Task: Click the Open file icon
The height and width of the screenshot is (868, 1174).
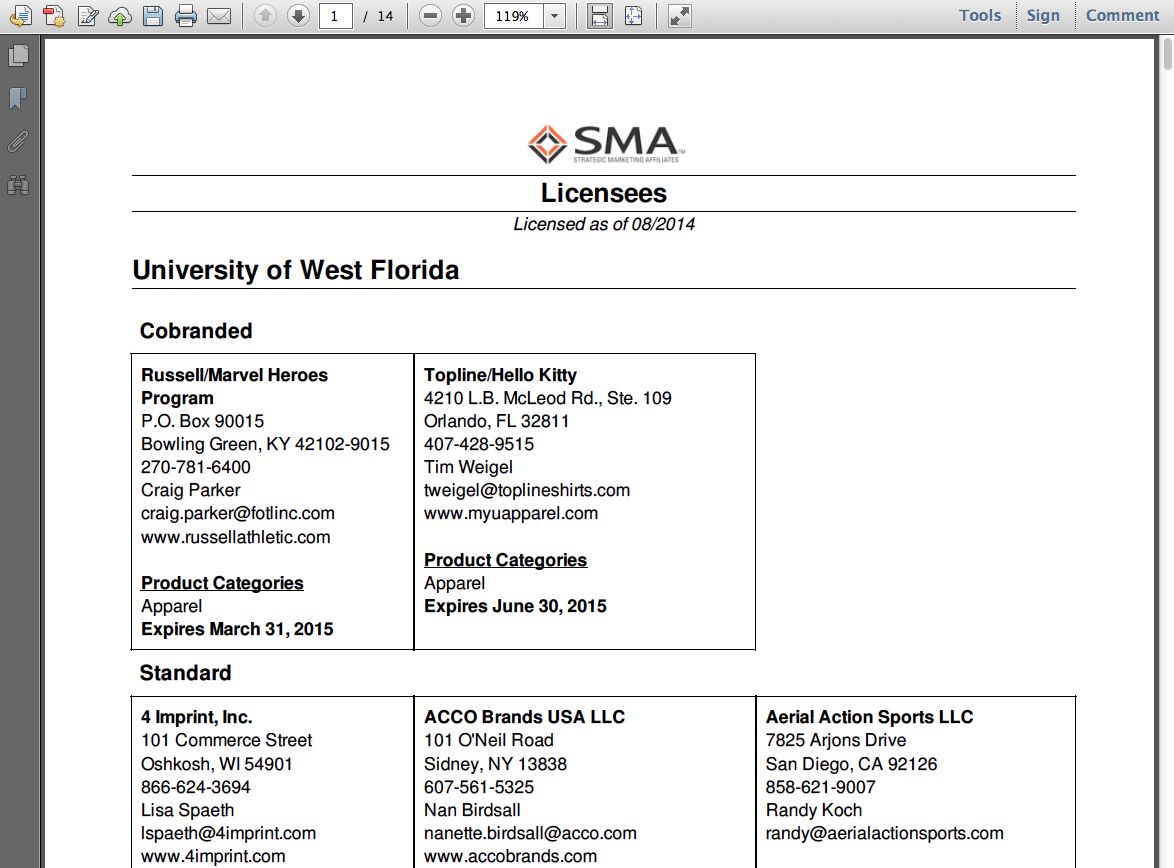Action: pyautogui.click(x=22, y=16)
